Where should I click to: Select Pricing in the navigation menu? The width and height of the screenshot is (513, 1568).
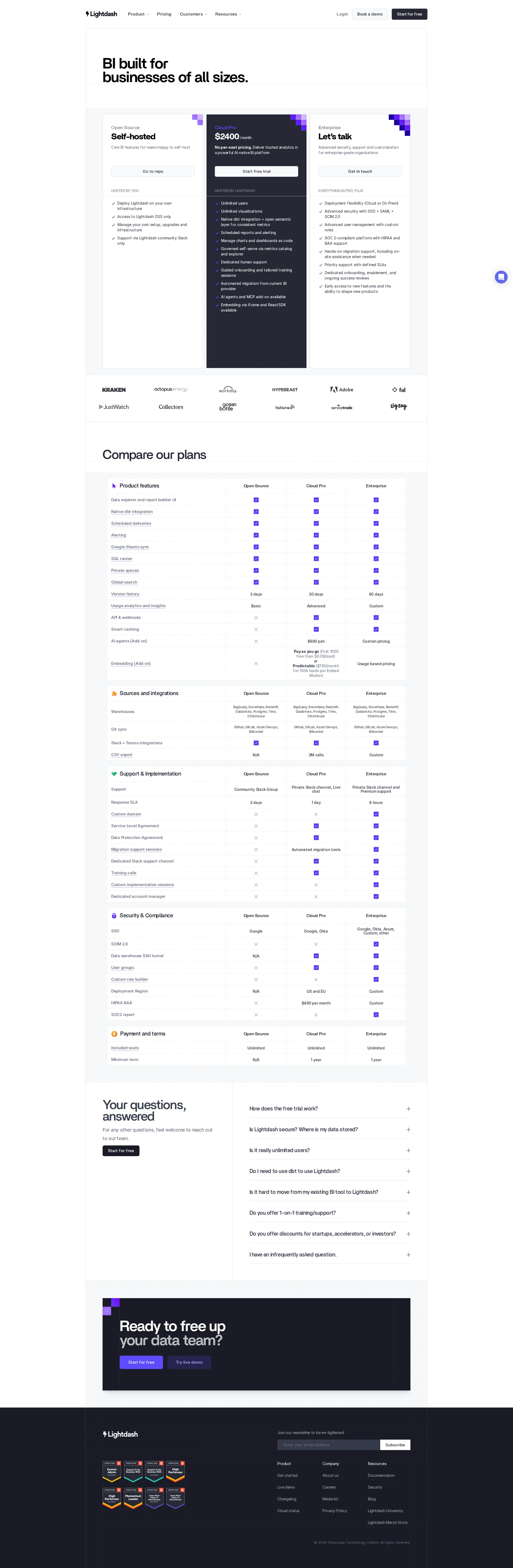(164, 13)
